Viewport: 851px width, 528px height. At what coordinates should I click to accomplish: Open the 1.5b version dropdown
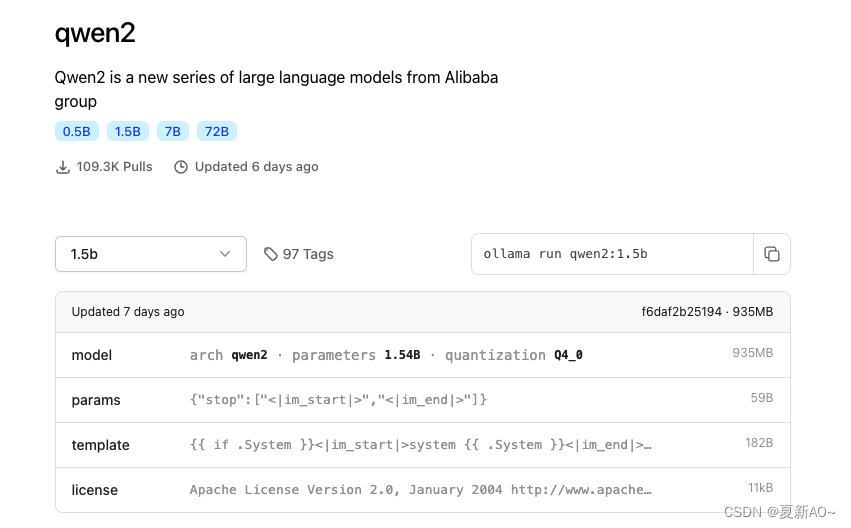pos(151,254)
